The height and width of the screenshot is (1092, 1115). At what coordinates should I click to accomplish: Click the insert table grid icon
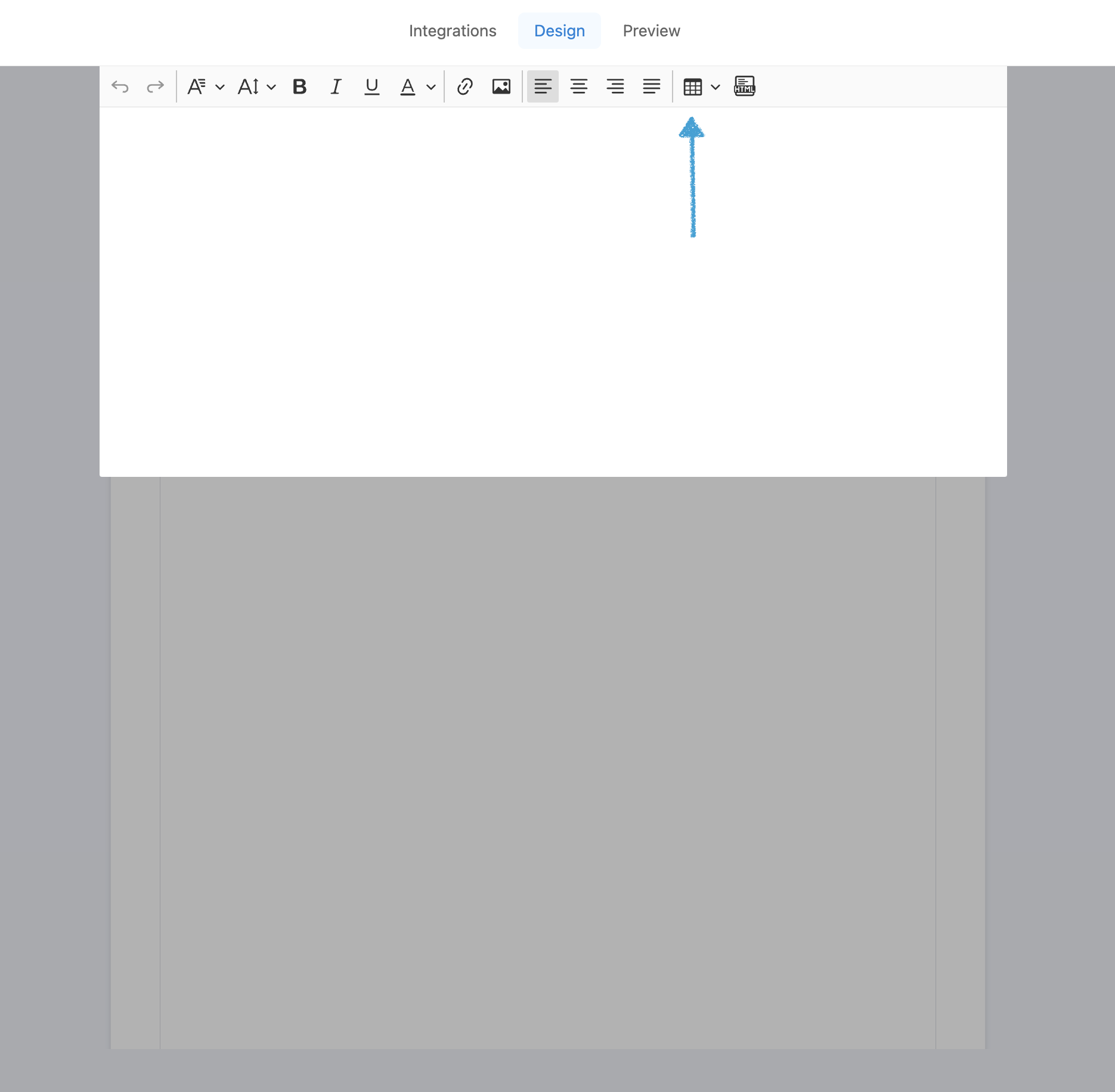point(692,87)
